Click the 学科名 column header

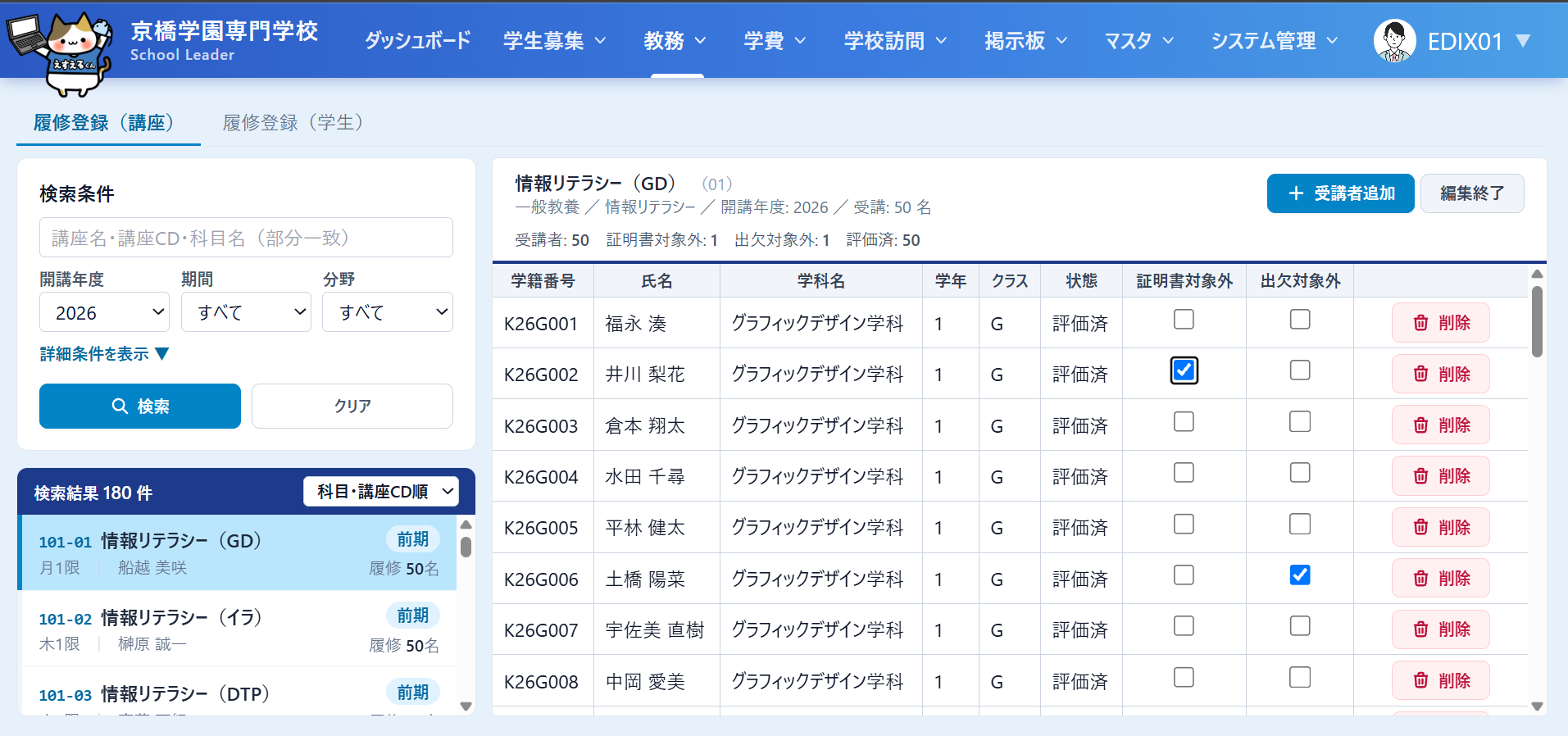pos(821,281)
